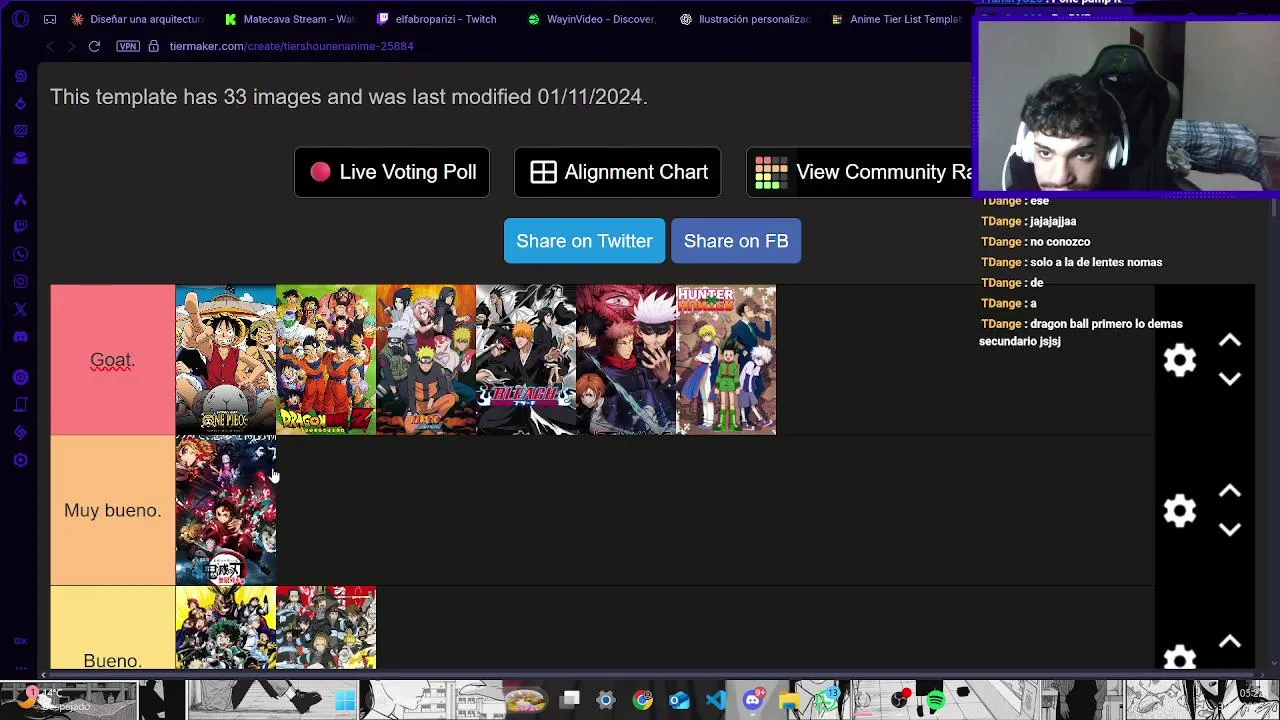
Task: Share tier list on FB
Action: [736, 241]
